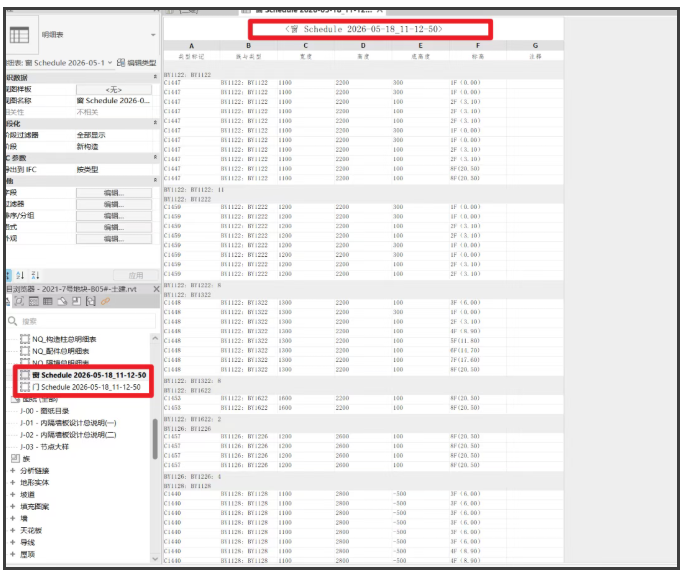Click the group total row BY1122: BY1122: 11
The height and width of the screenshot is (574, 683).
click(x=363, y=190)
